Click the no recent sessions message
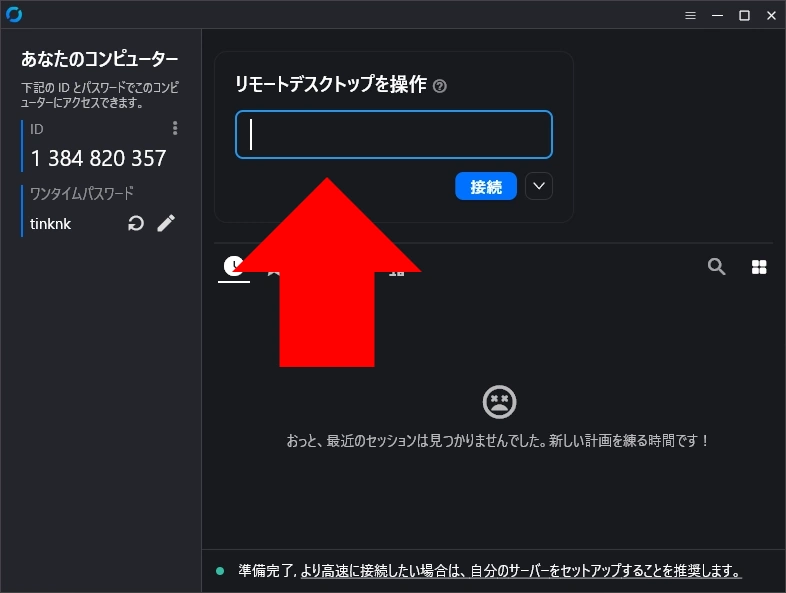786x593 pixels. tap(498, 441)
